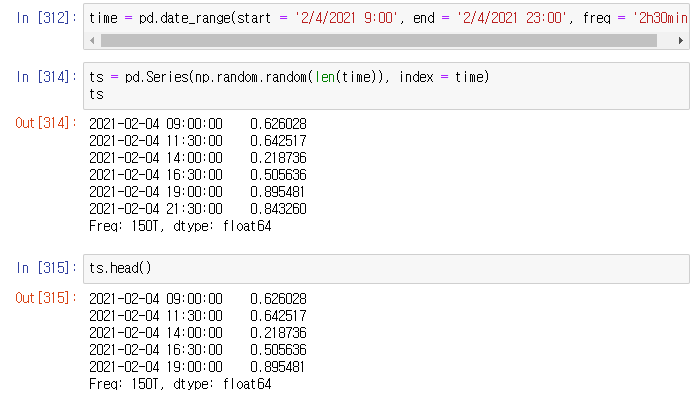Screen dimensions: 693x397
Task: Select the In [314] prompt label
Action: point(46,77)
